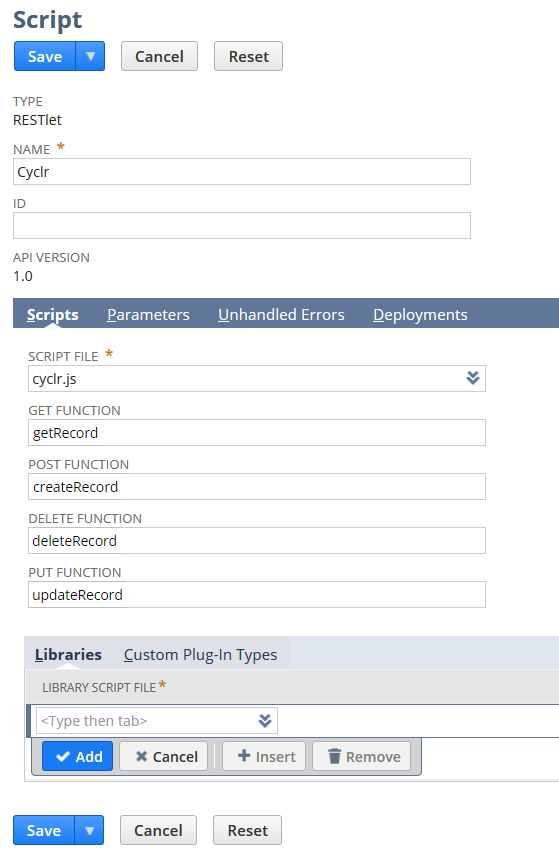559x854 pixels.
Task: Click the library row Cancel X button
Action: point(164,756)
